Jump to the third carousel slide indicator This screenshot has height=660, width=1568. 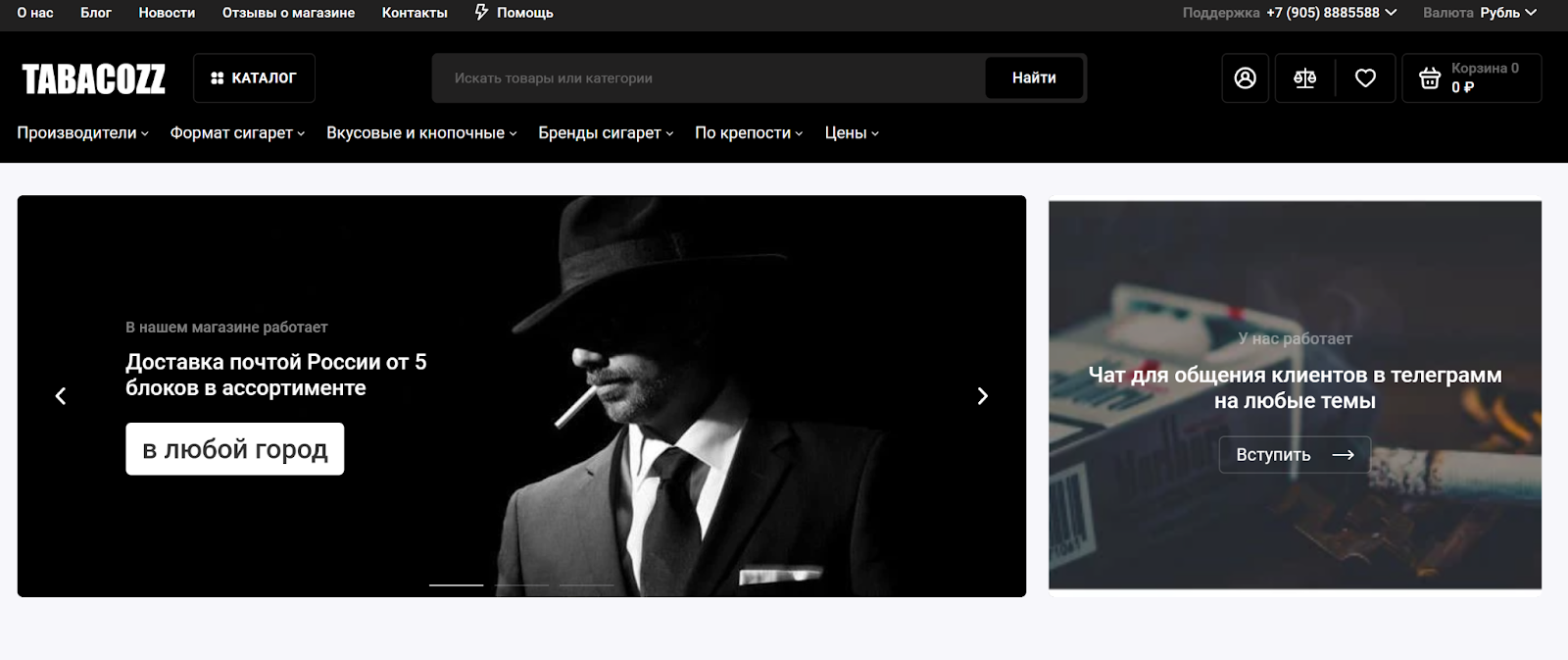pos(586,585)
